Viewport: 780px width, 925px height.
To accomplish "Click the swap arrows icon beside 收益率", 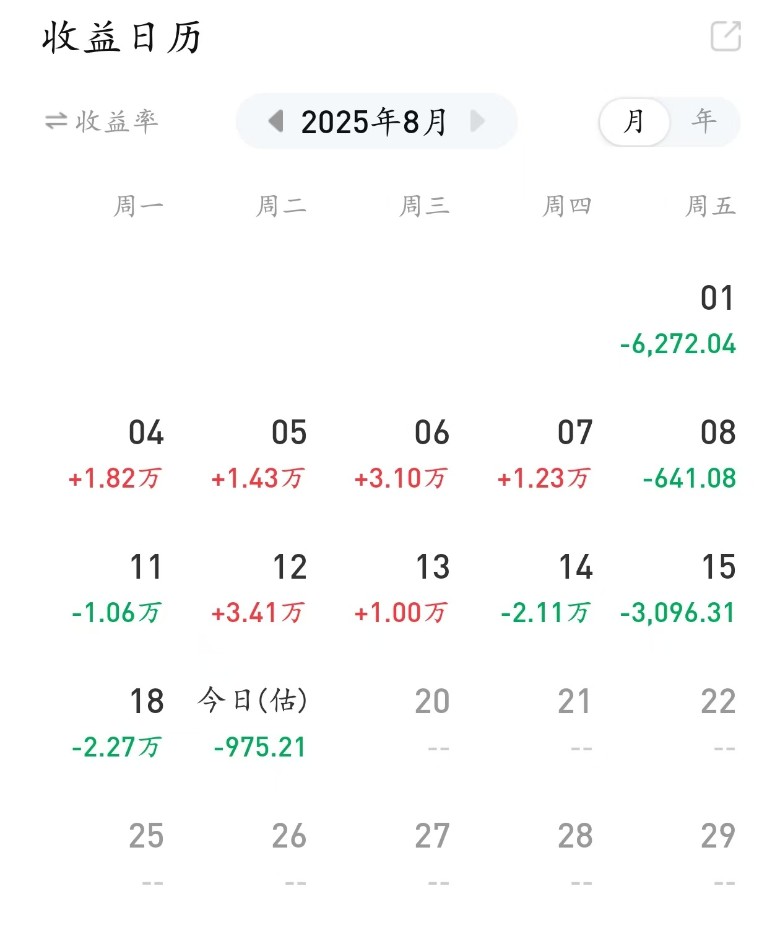I will point(55,122).
